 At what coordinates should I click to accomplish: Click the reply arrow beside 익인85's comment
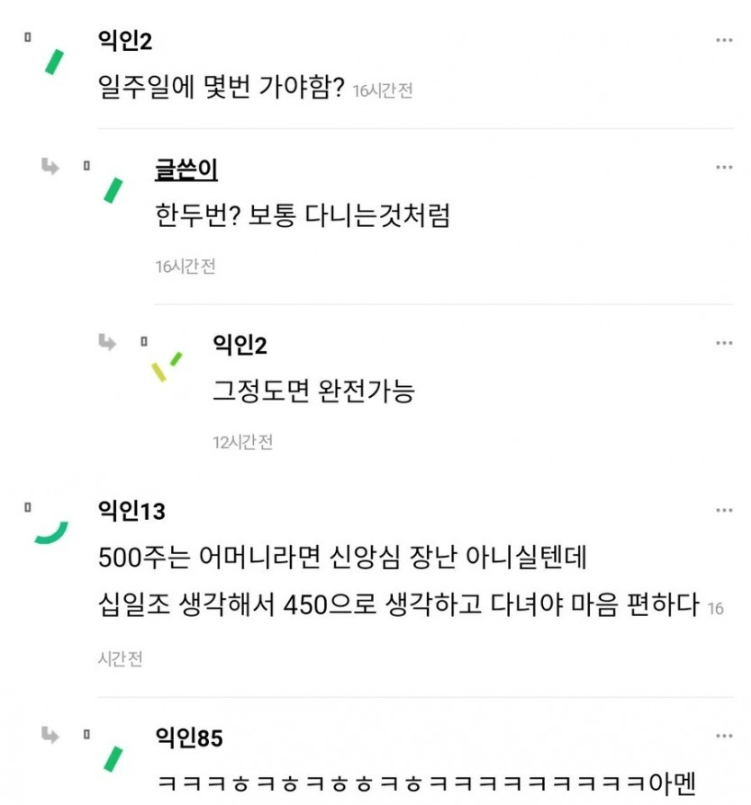coord(49,736)
